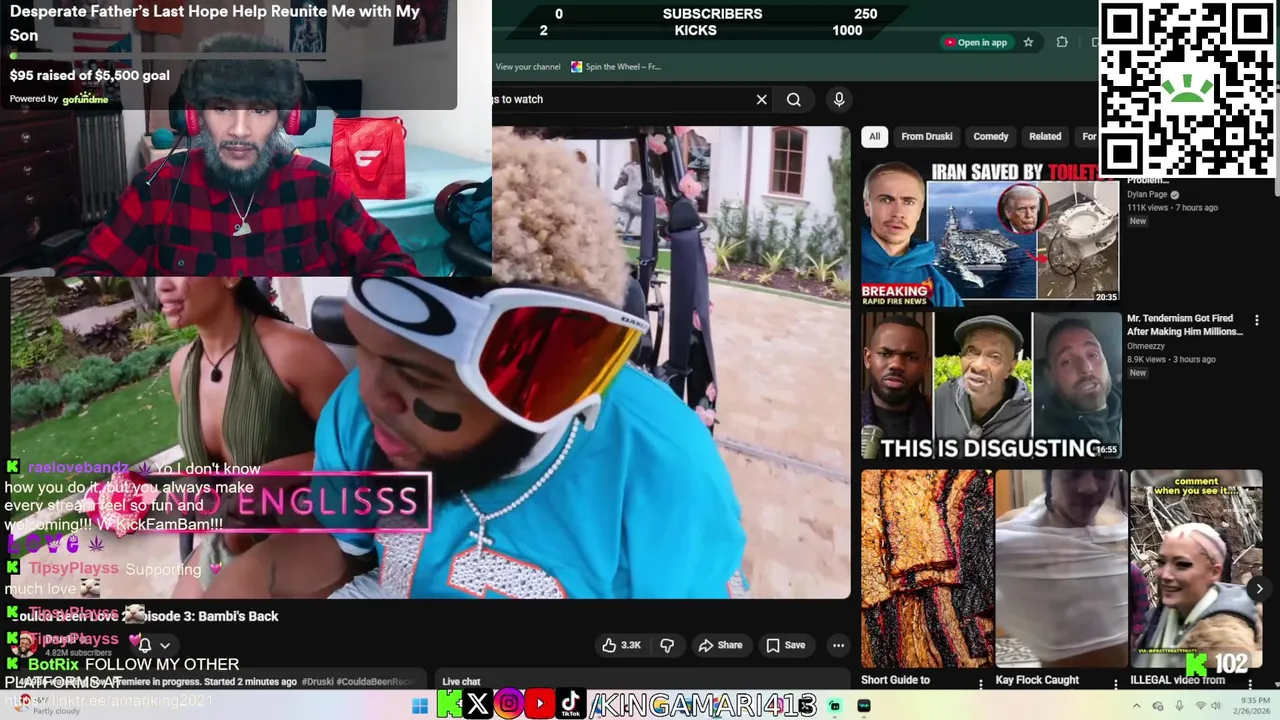
Task: Click the YouTube search magnifier button
Action: 794,99
